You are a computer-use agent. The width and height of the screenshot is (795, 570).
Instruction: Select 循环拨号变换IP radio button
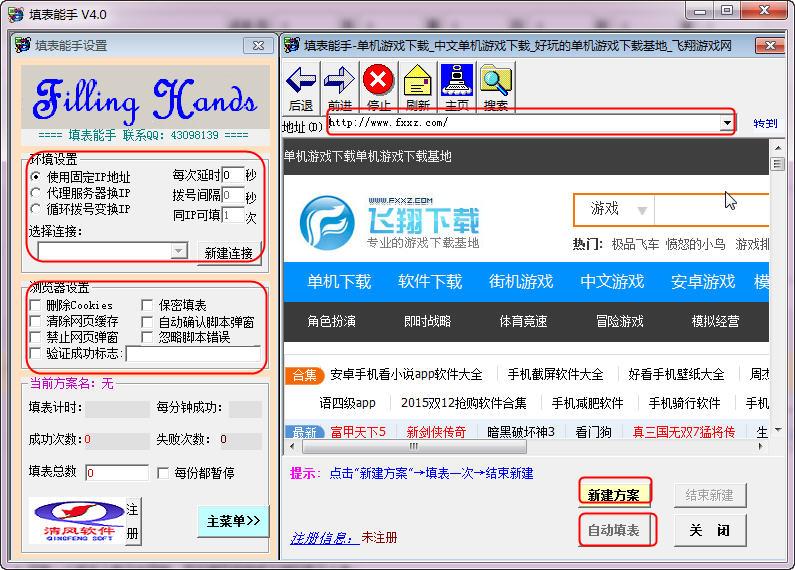pos(35,208)
